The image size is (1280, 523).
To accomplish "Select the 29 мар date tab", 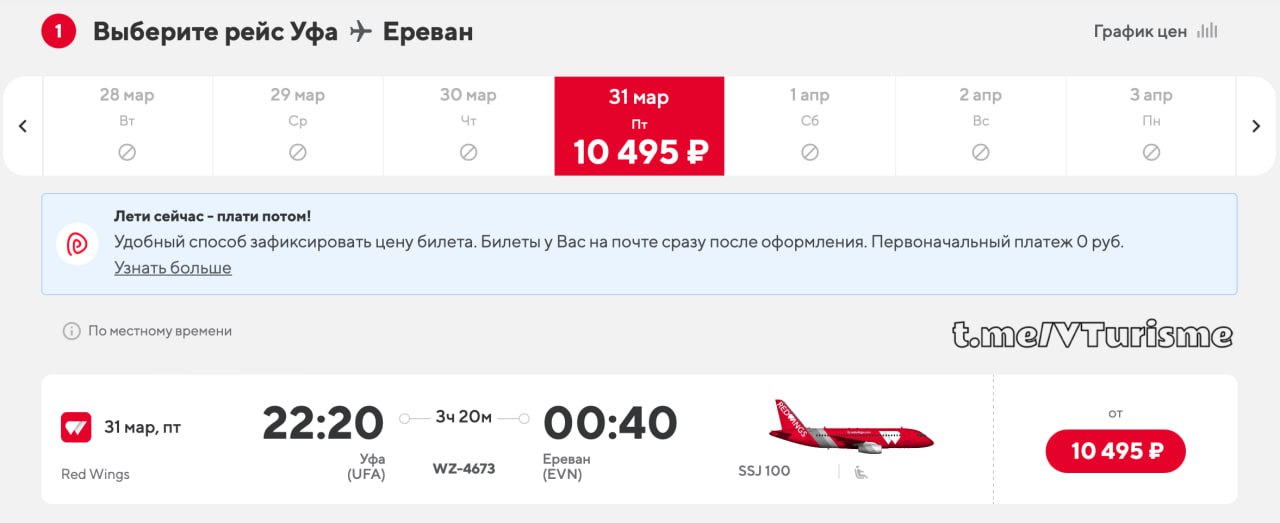I will (x=298, y=126).
